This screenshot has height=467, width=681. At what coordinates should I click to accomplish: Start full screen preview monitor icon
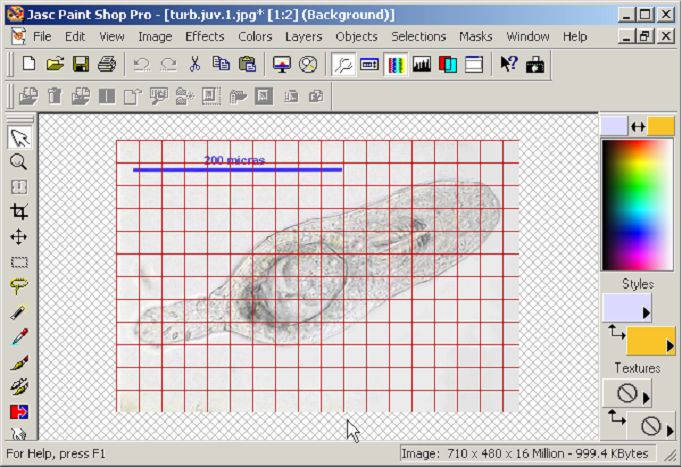point(282,64)
